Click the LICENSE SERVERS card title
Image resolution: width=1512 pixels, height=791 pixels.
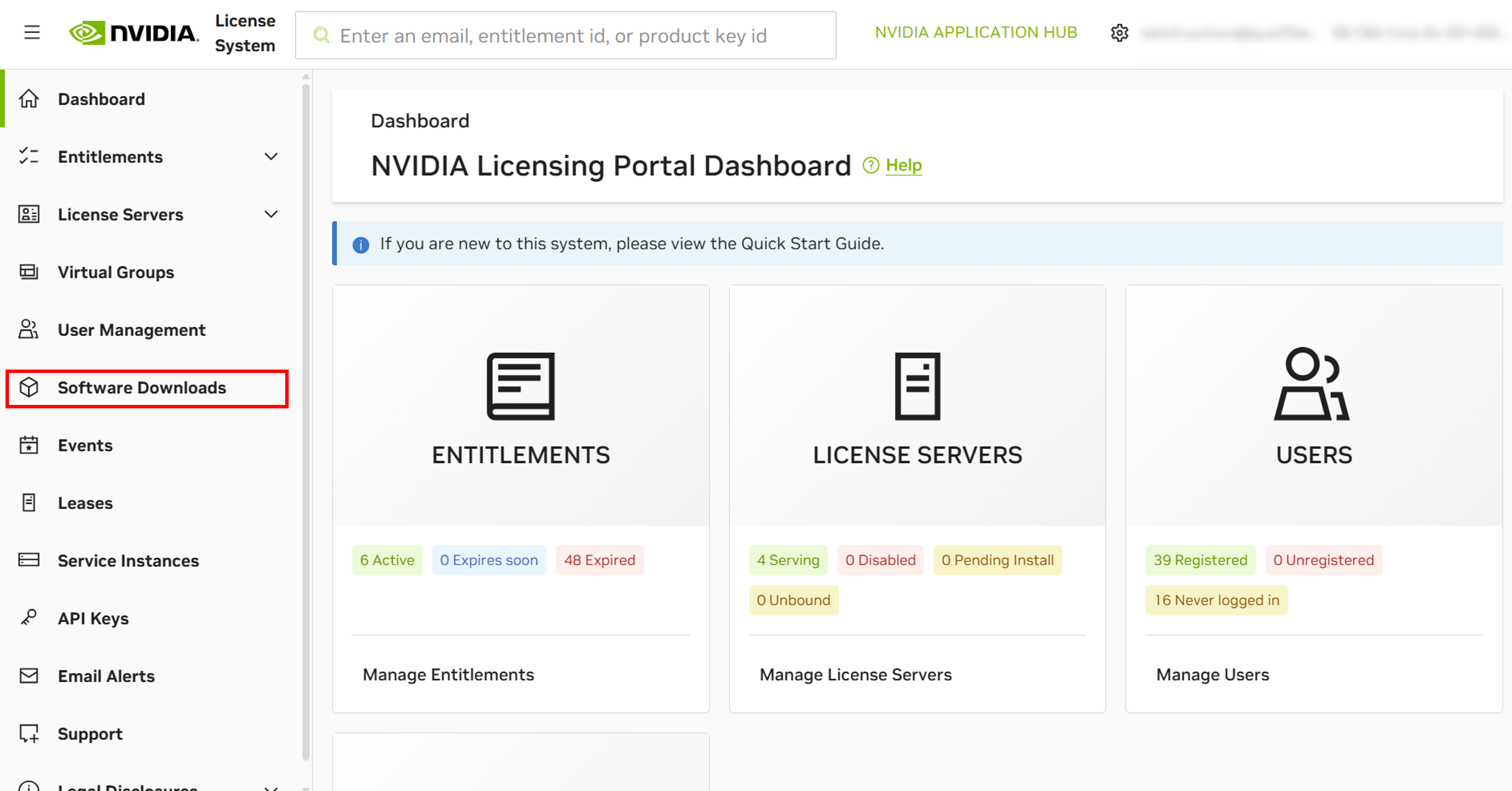(918, 455)
